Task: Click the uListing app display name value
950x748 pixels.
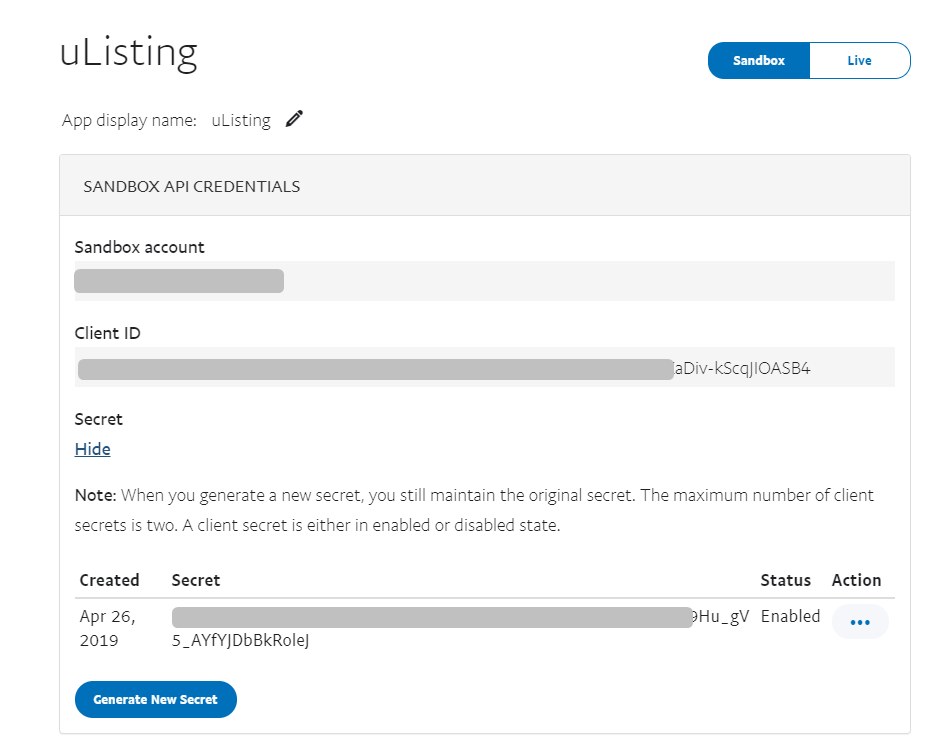Action: [x=240, y=120]
